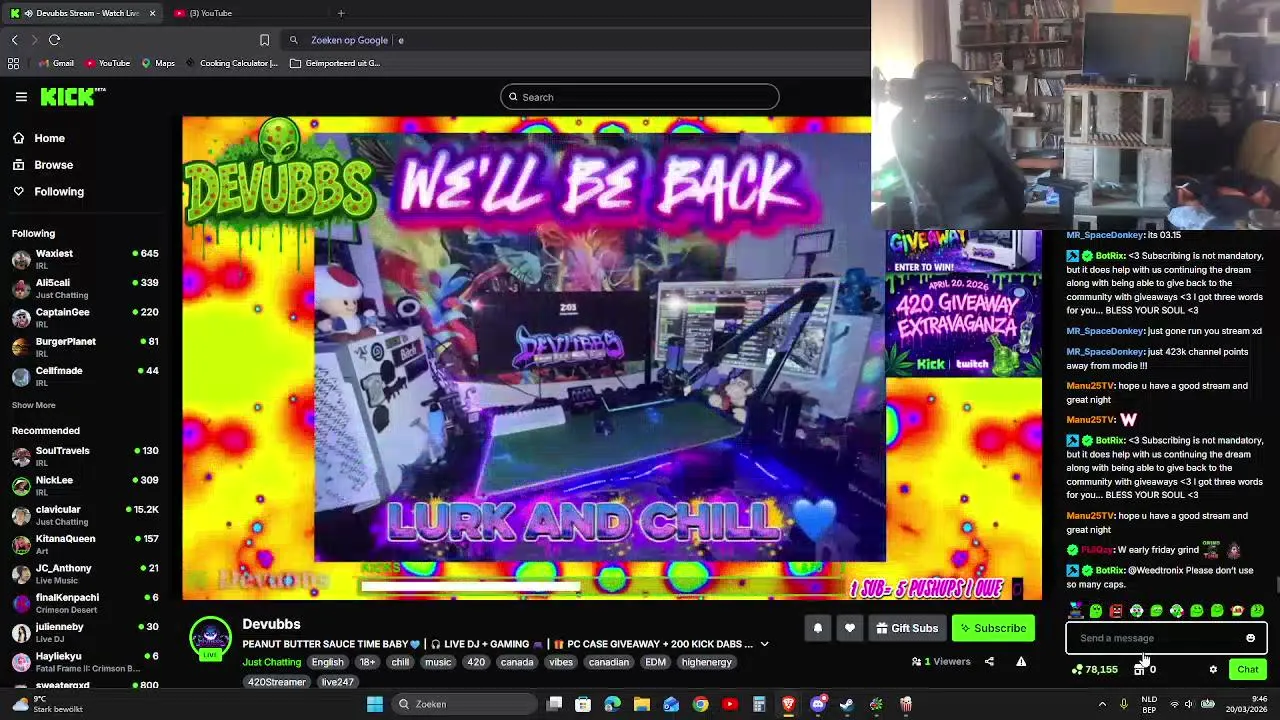Screen dimensions: 1280x720
Task: Open BurgerPlanet followed channel
Action: [x=85, y=347]
